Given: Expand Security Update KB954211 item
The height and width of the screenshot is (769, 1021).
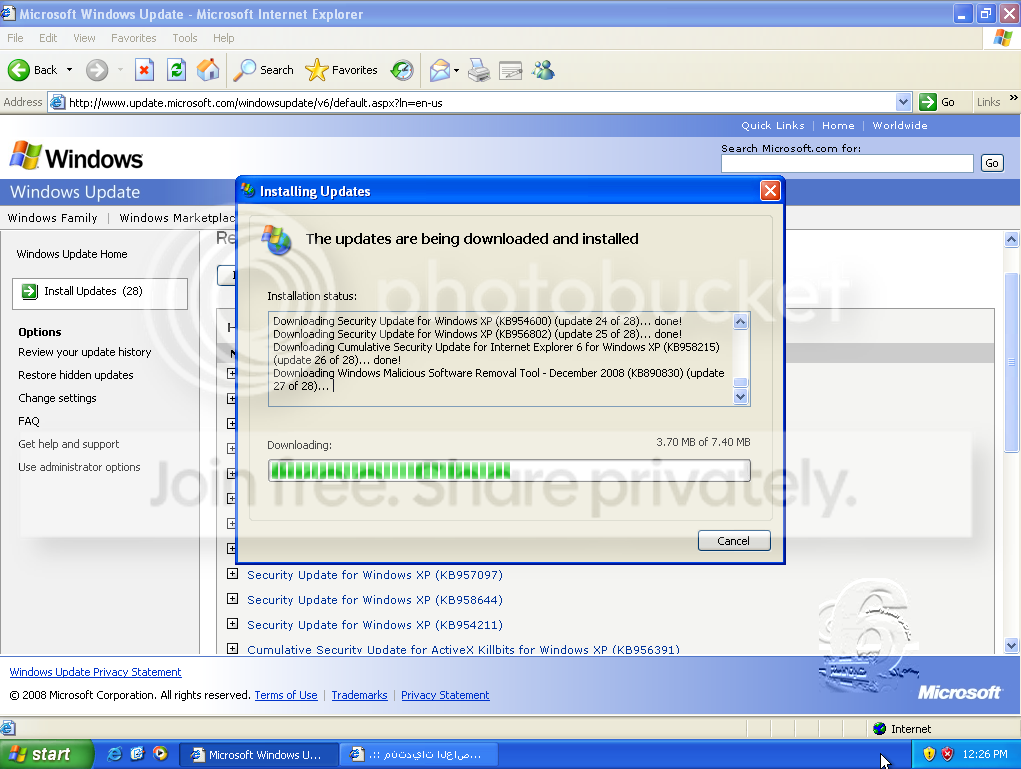Looking at the screenshot, I should (232, 623).
